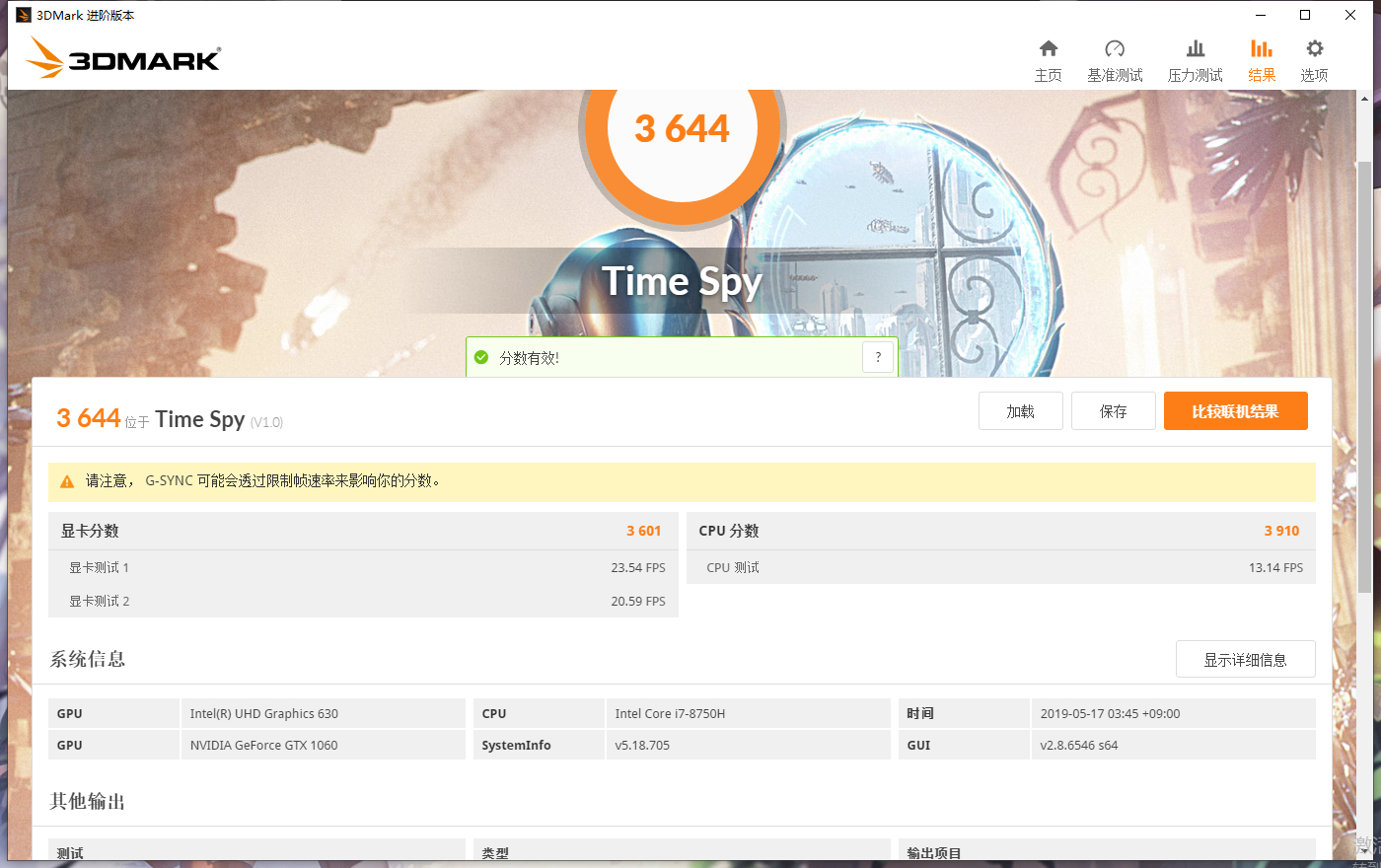Open the 选项 settings gear icon
The image size is (1381, 868).
[1314, 48]
